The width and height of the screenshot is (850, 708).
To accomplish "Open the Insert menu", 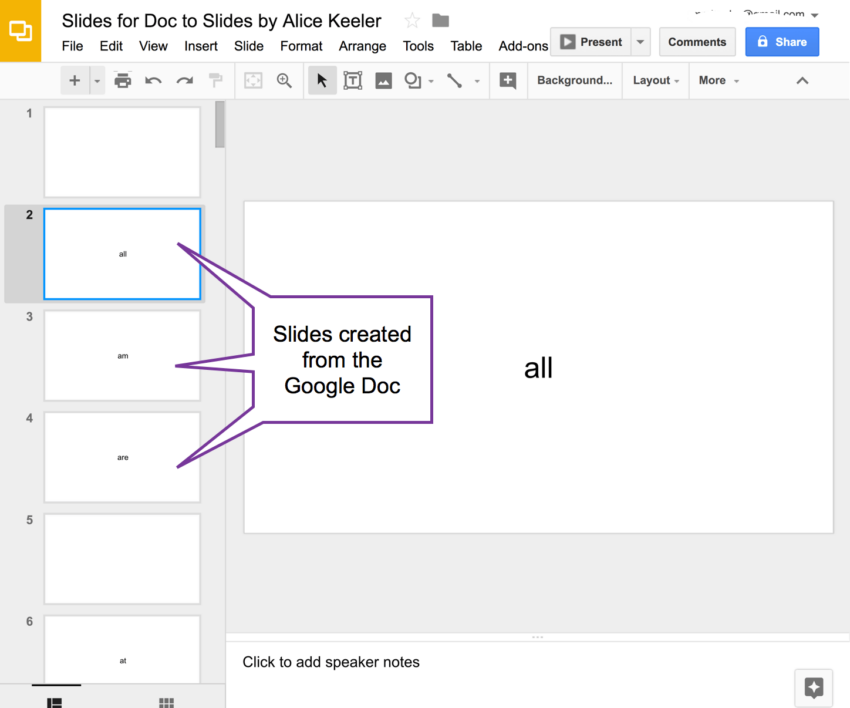I will (201, 46).
